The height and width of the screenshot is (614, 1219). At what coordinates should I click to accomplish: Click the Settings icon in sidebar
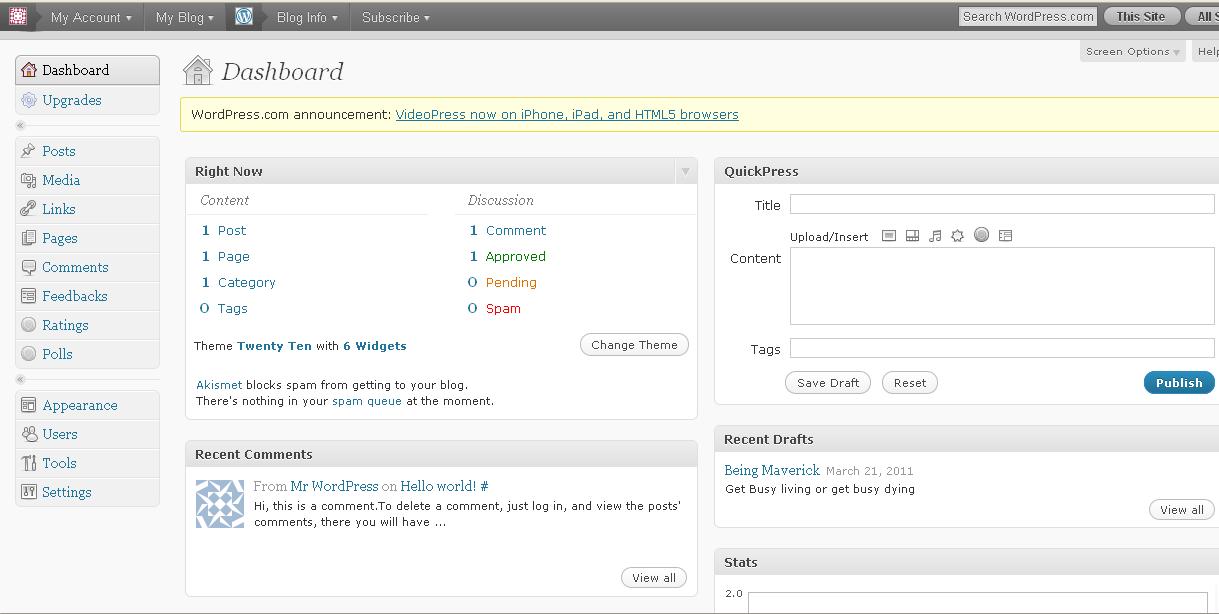[29, 492]
